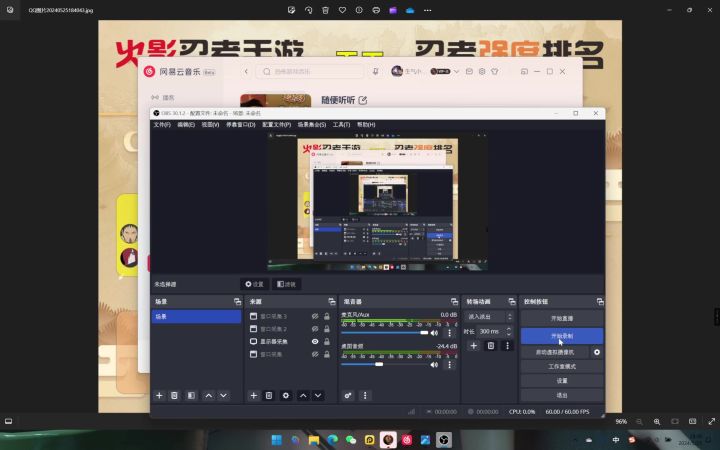The height and width of the screenshot is (450, 720).
Task: Toggle the lock on 窗口采集 3 source
Action: tap(327, 316)
